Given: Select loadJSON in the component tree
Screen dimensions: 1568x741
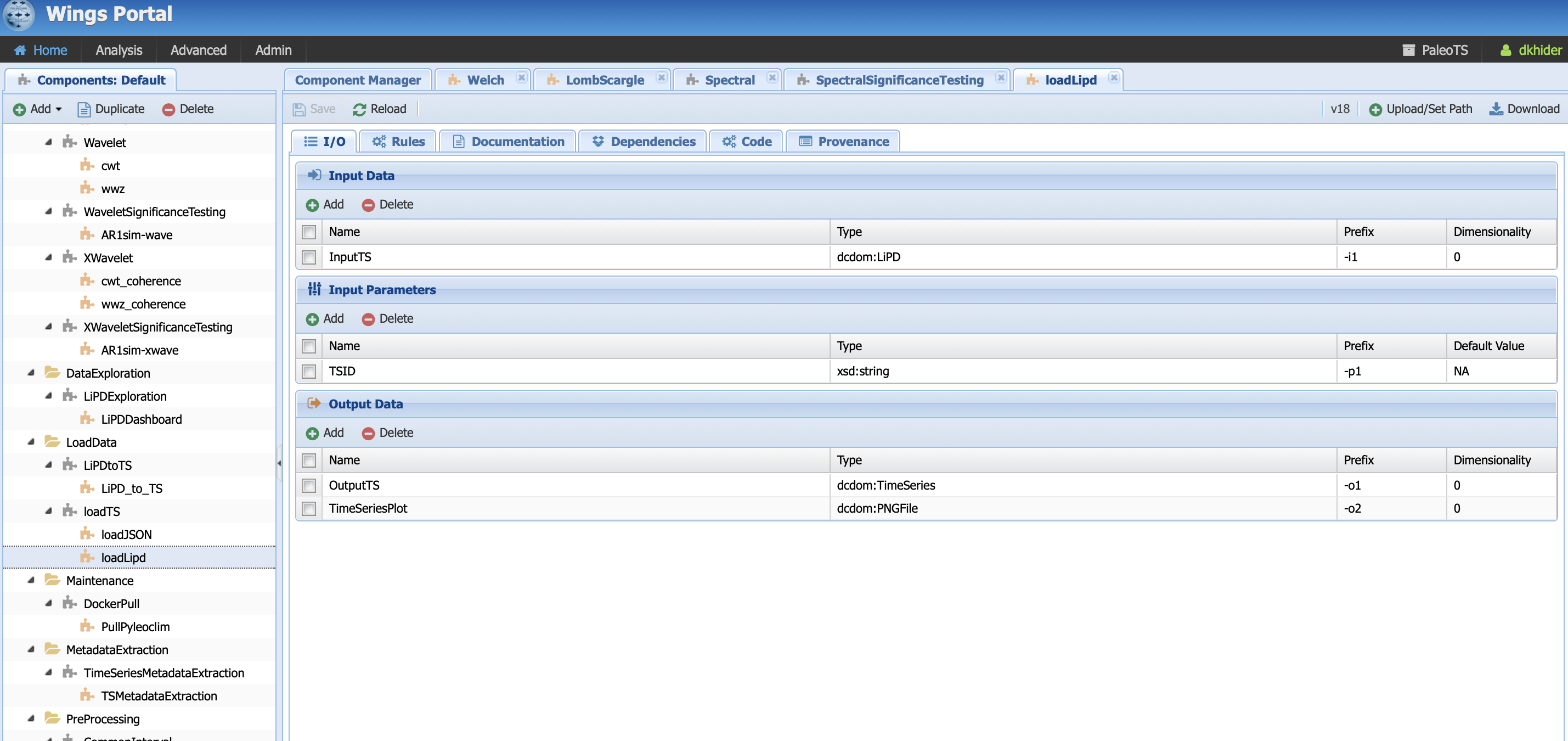Looking at the screenshot, I should [x=126, y=534].
